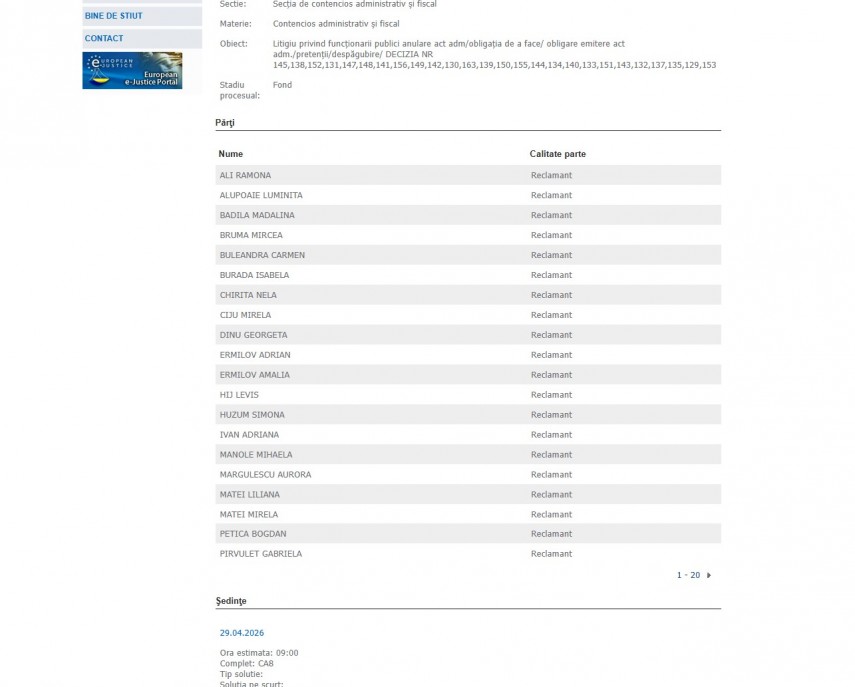Open the hearing dated 29.04.2026
The image size is (855, 687).
(242, 633)
